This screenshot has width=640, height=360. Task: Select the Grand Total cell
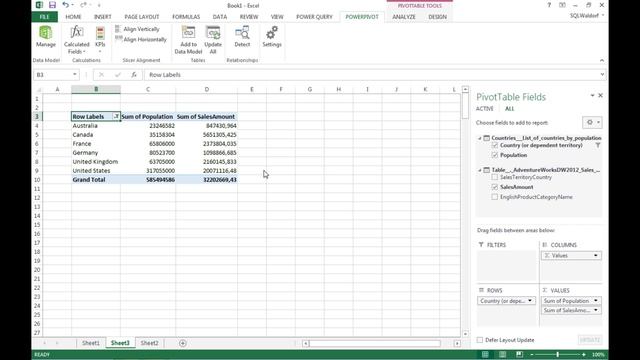click(96, 180)
